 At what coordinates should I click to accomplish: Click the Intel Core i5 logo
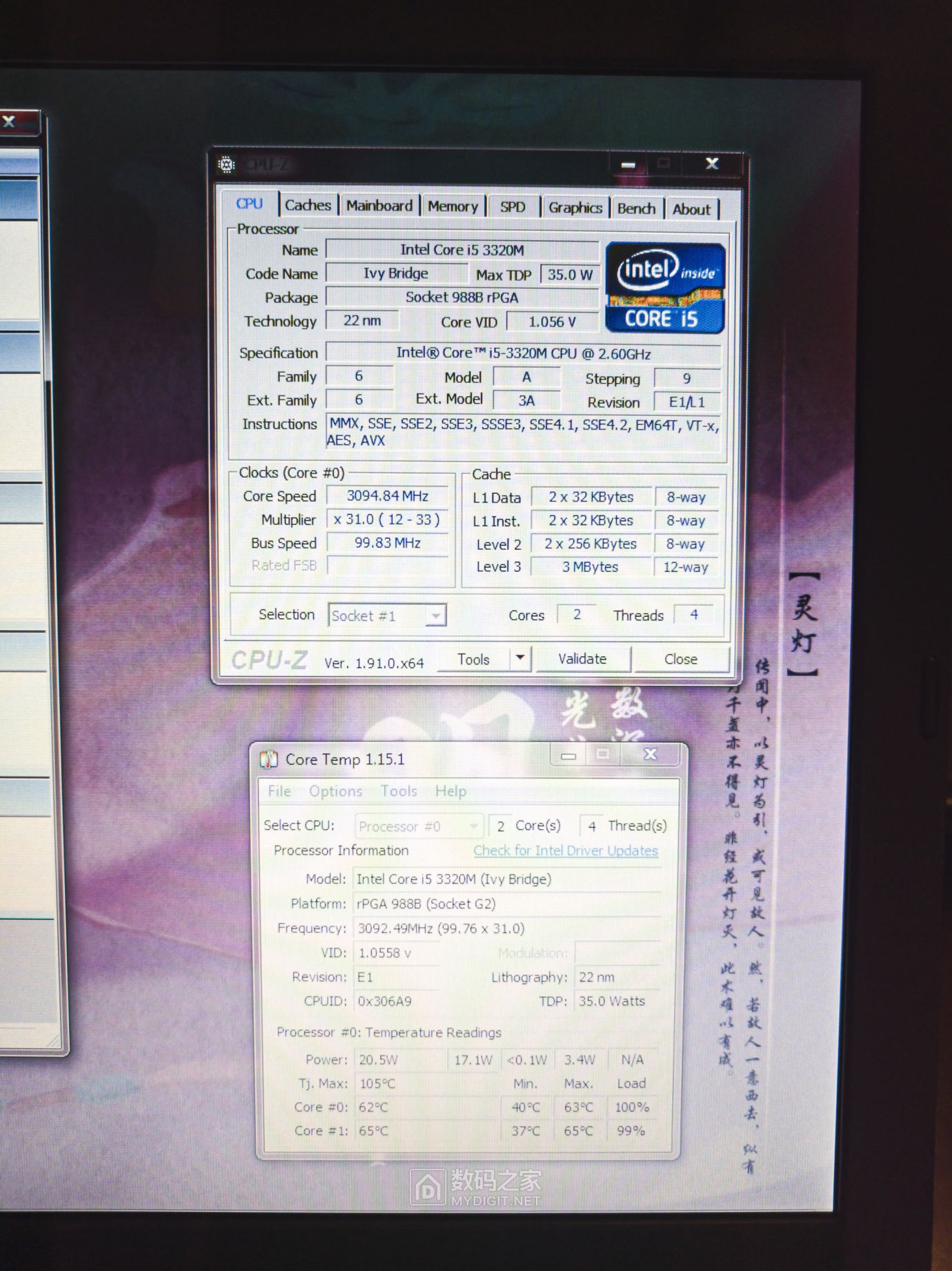[x=665, y=288]
